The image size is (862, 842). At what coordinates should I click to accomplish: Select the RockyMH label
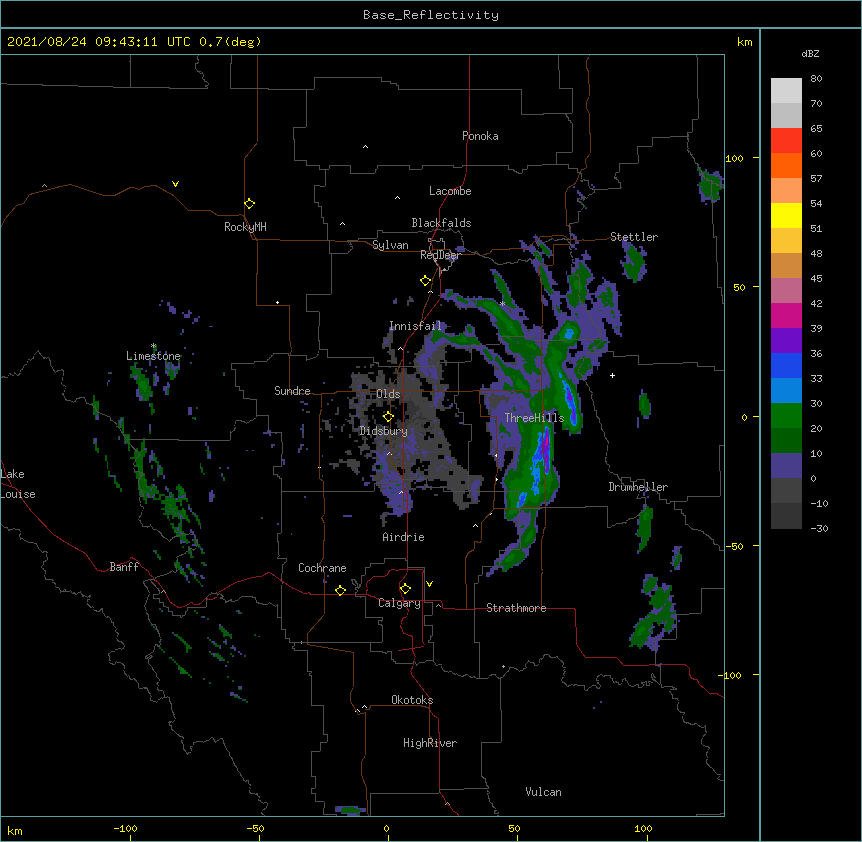click(245, 227)
